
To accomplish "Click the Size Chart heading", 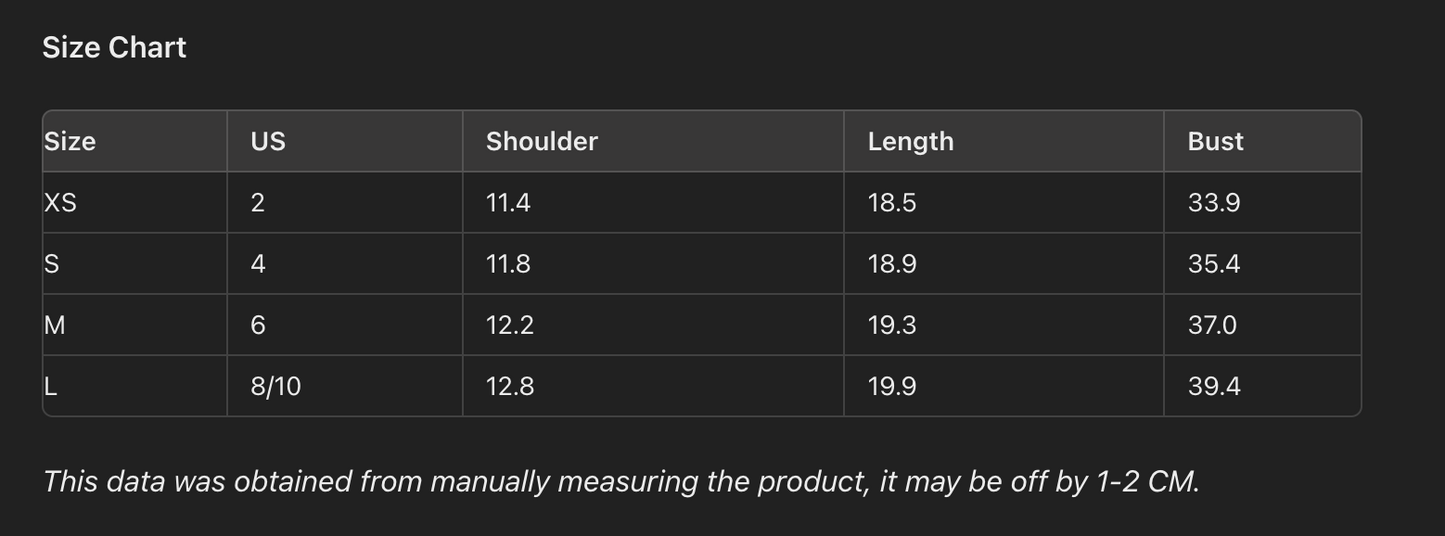I will [x=114, y=48].
